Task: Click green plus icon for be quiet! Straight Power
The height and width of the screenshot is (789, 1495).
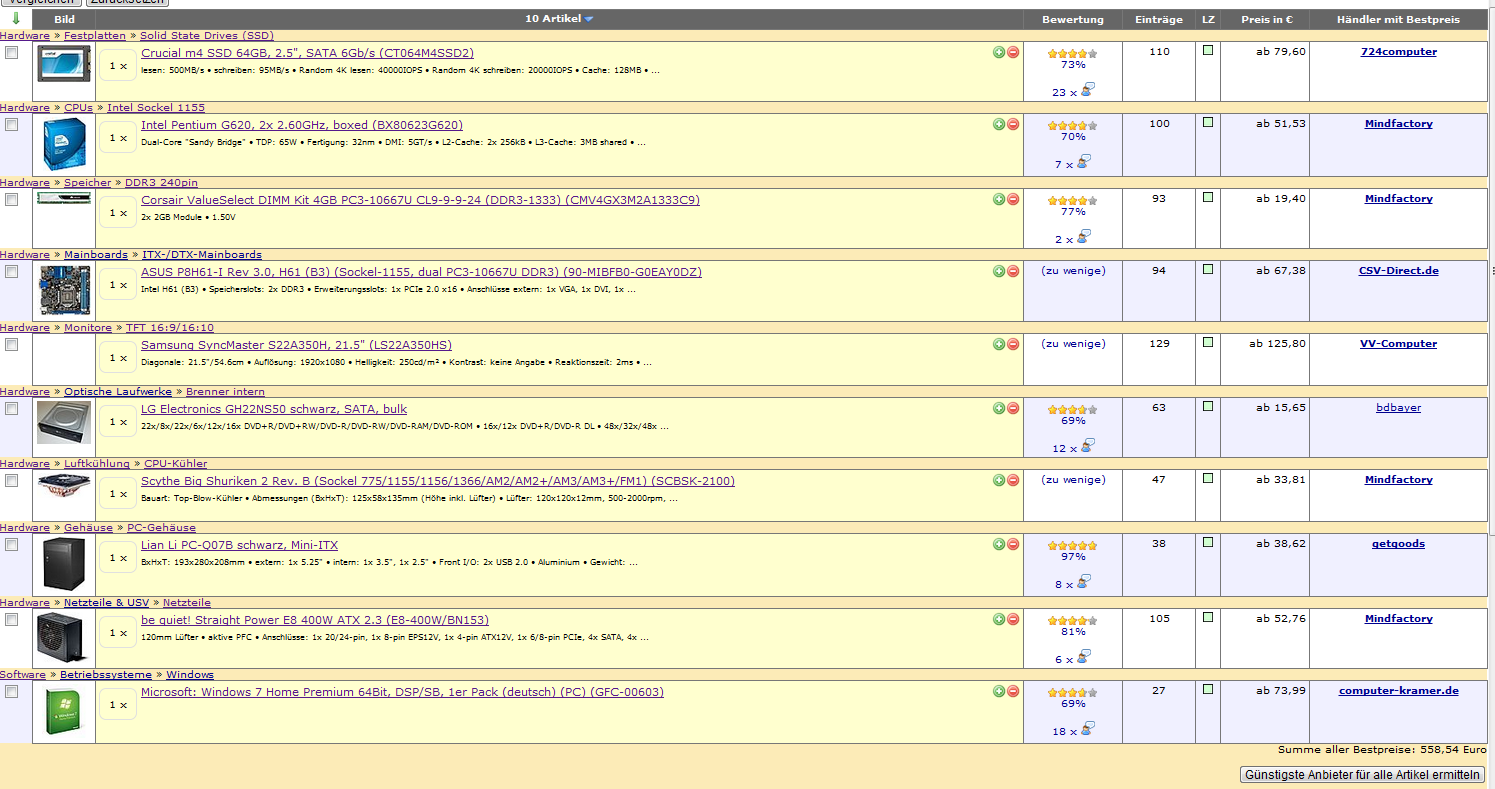Action: click(999, 619)
